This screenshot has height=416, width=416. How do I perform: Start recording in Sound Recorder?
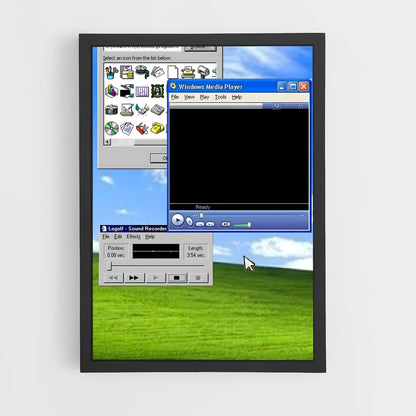[198, 278]
